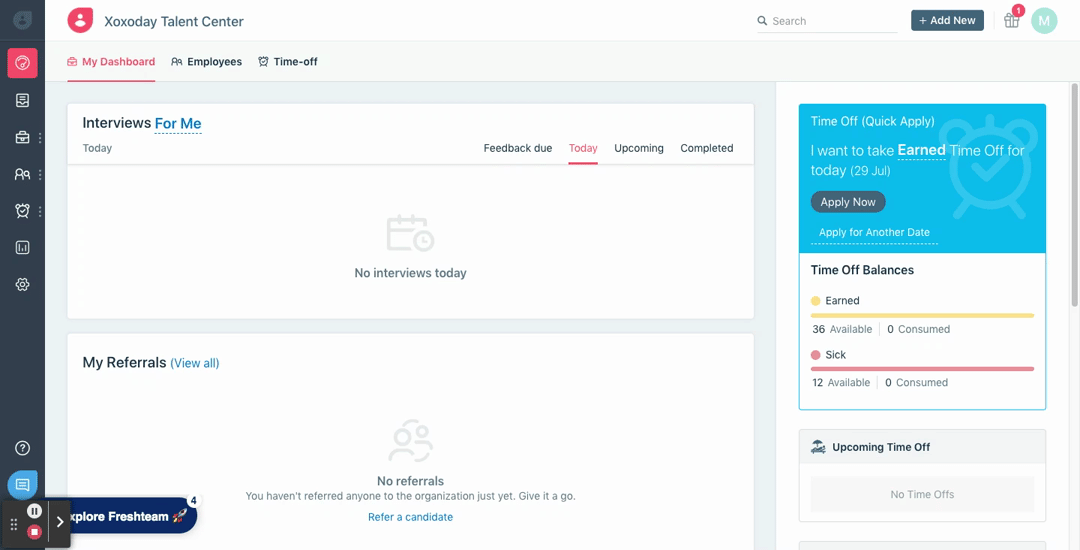The width and height of the screenshot is (1080, 550).
Task: Open the time-off alarm clock sidebar icon
Action: click(22, 211)
